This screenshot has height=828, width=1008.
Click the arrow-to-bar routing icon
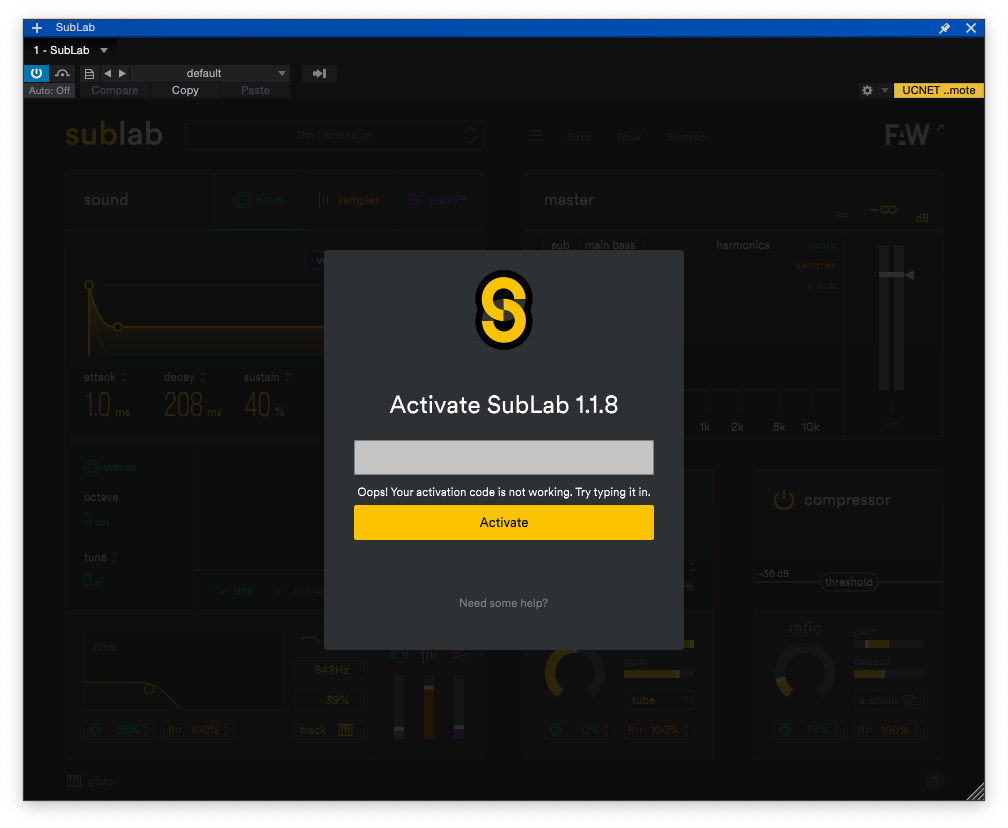pos(320,73)
